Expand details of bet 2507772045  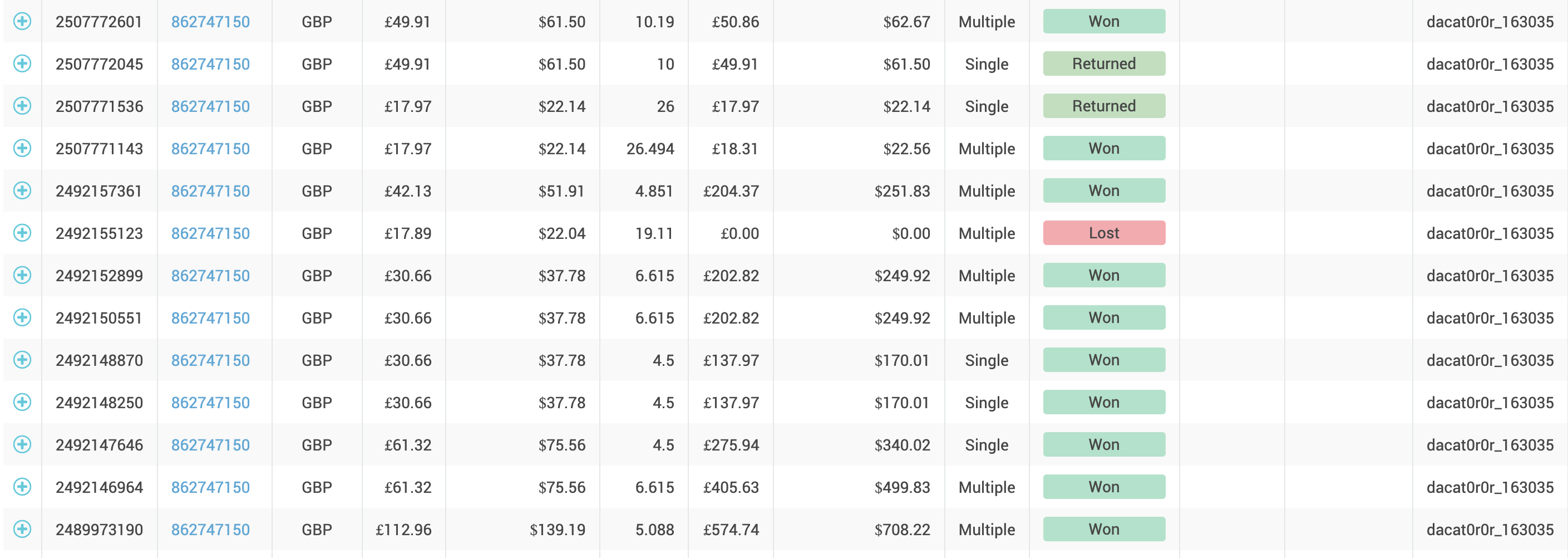pos(22,63)
